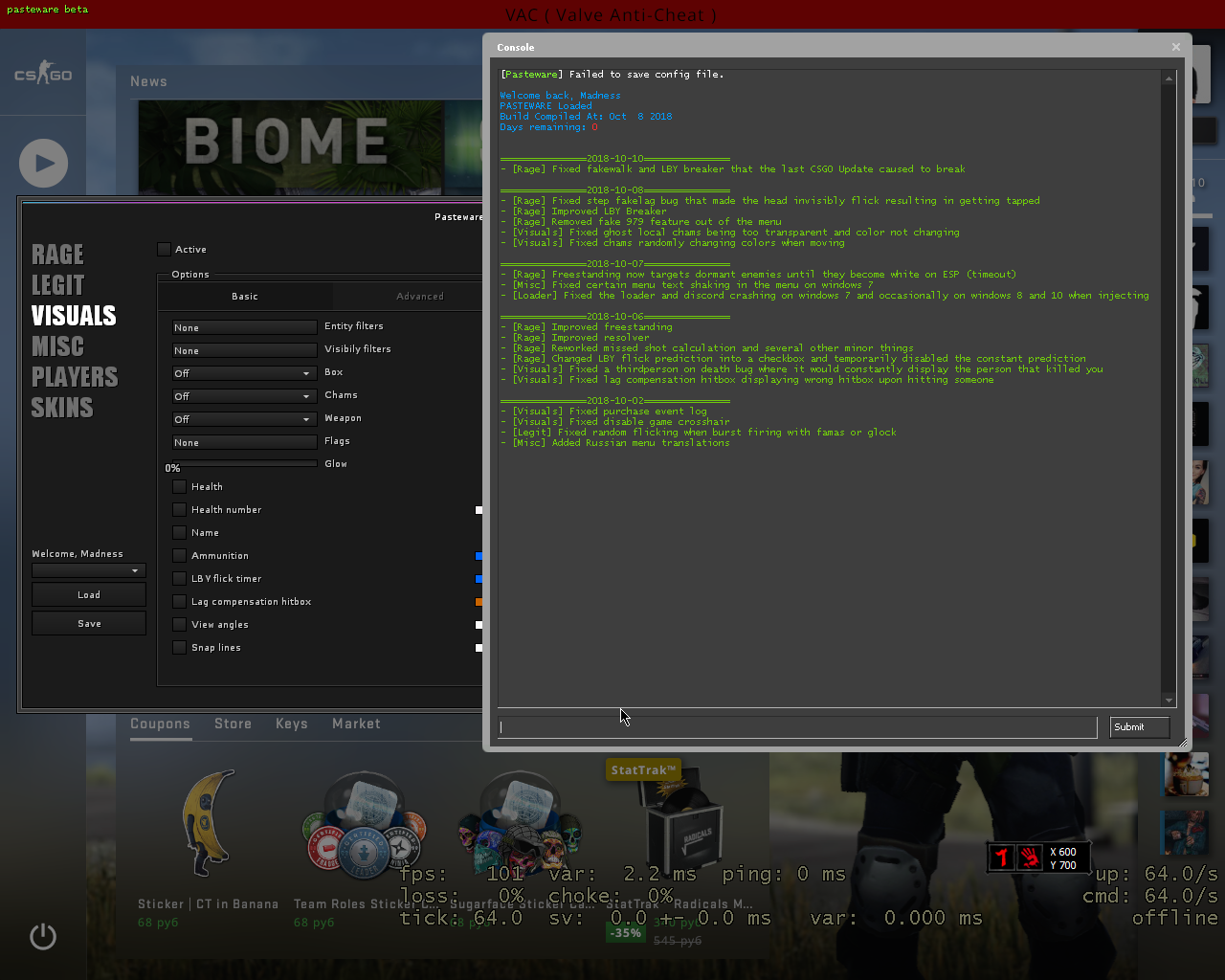Toggle the Ammunition checkbox
The height and width of the screenshot is (980, 1225).
tap(179, 556)
